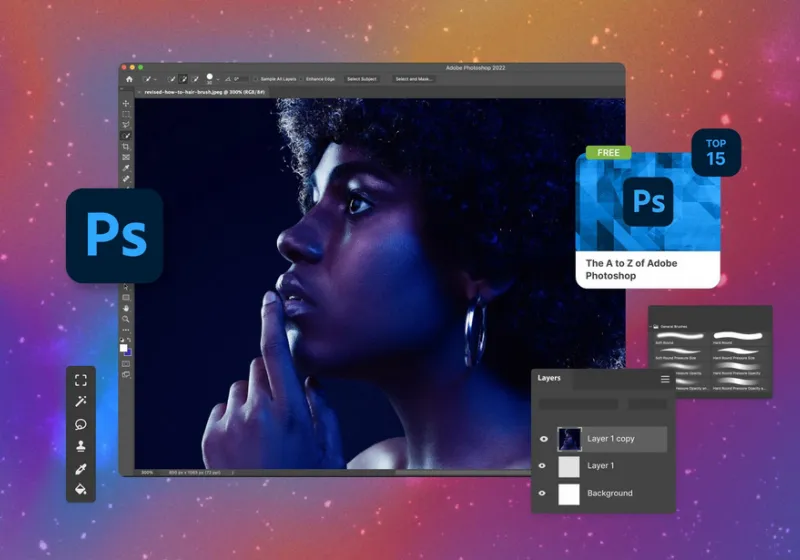Choose the Soft Round brush preset
800x560 pixels.
pyautogui.click(x=680, y=338)
